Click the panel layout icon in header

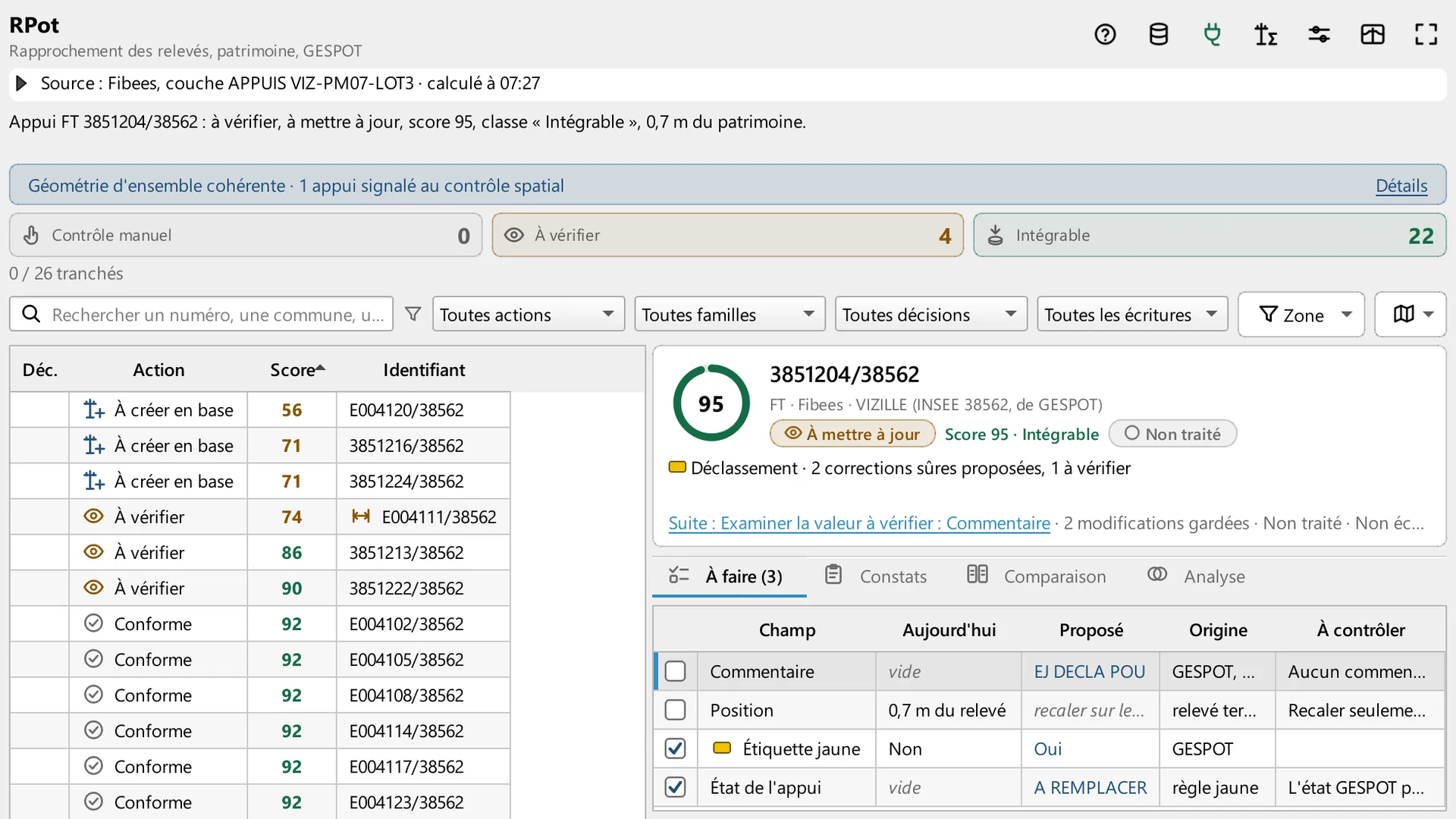point(1373,34)
